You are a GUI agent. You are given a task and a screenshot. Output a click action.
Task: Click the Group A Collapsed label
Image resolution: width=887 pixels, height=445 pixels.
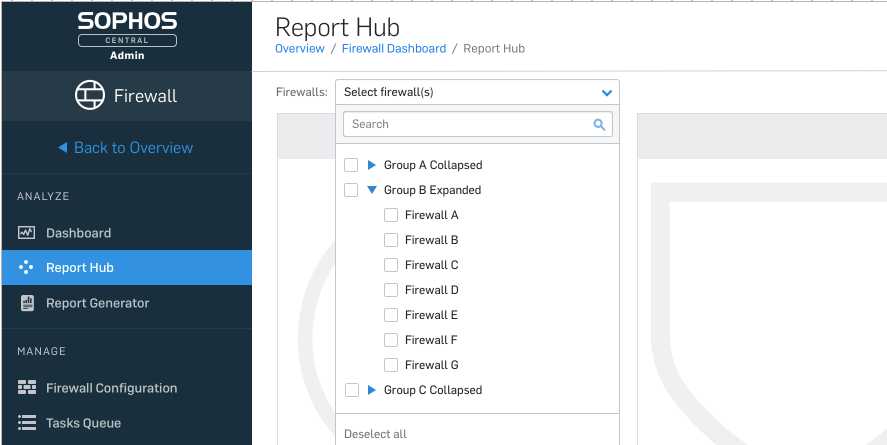coord(433,165)
